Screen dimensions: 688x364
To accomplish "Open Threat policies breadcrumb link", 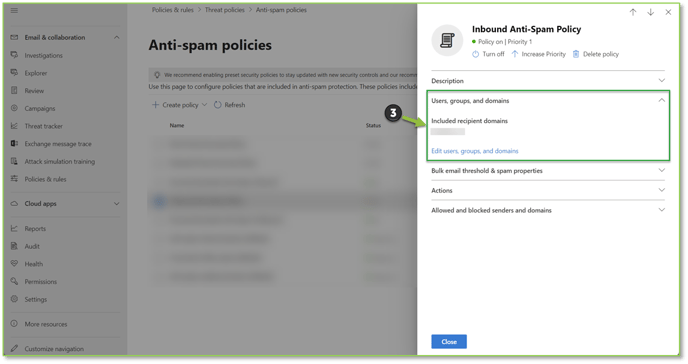I will (225, 10).
